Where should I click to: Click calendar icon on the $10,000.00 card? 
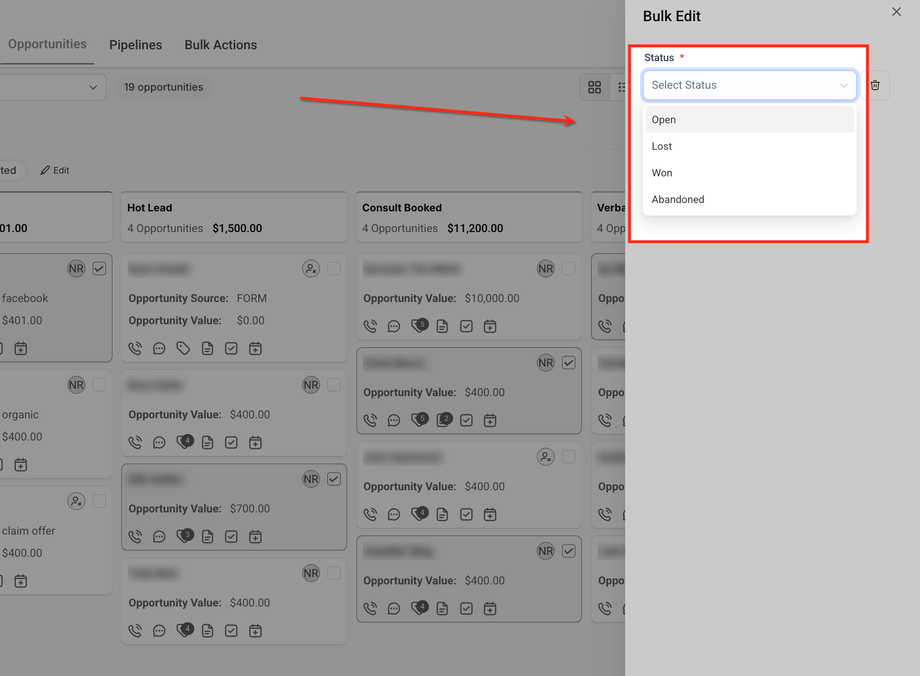click(x=490, y=326)
